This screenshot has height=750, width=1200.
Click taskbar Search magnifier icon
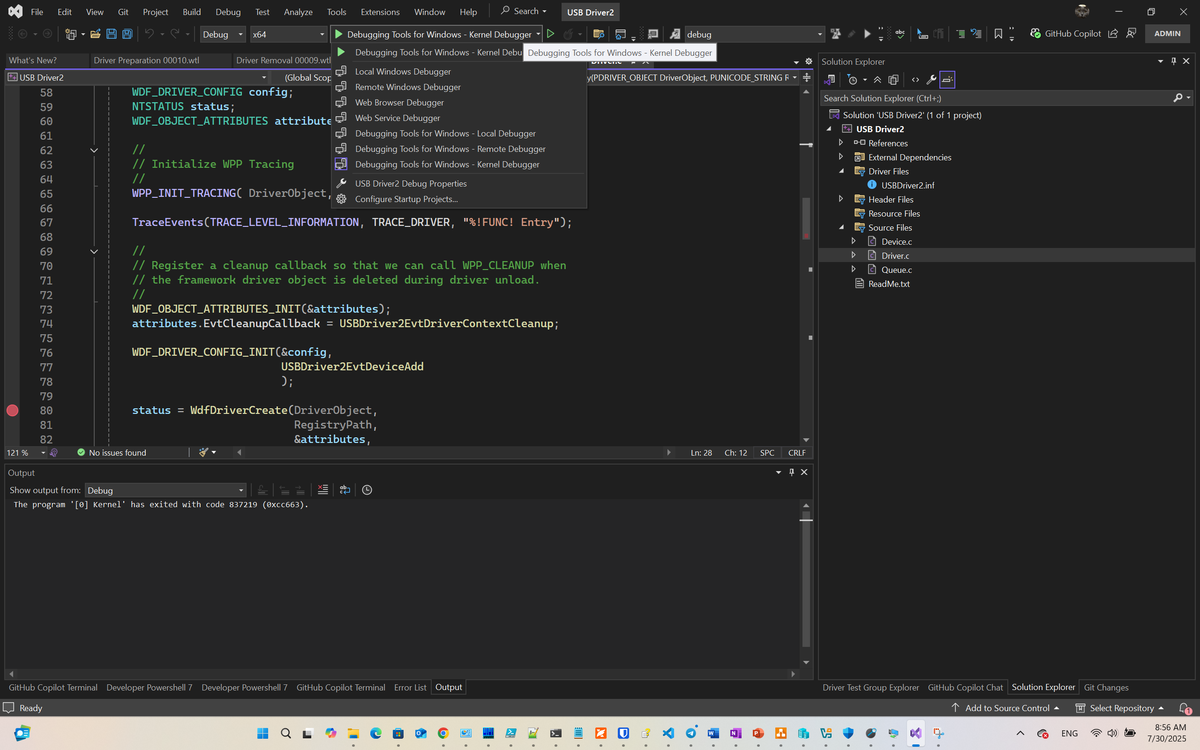(x=286, y=733)
